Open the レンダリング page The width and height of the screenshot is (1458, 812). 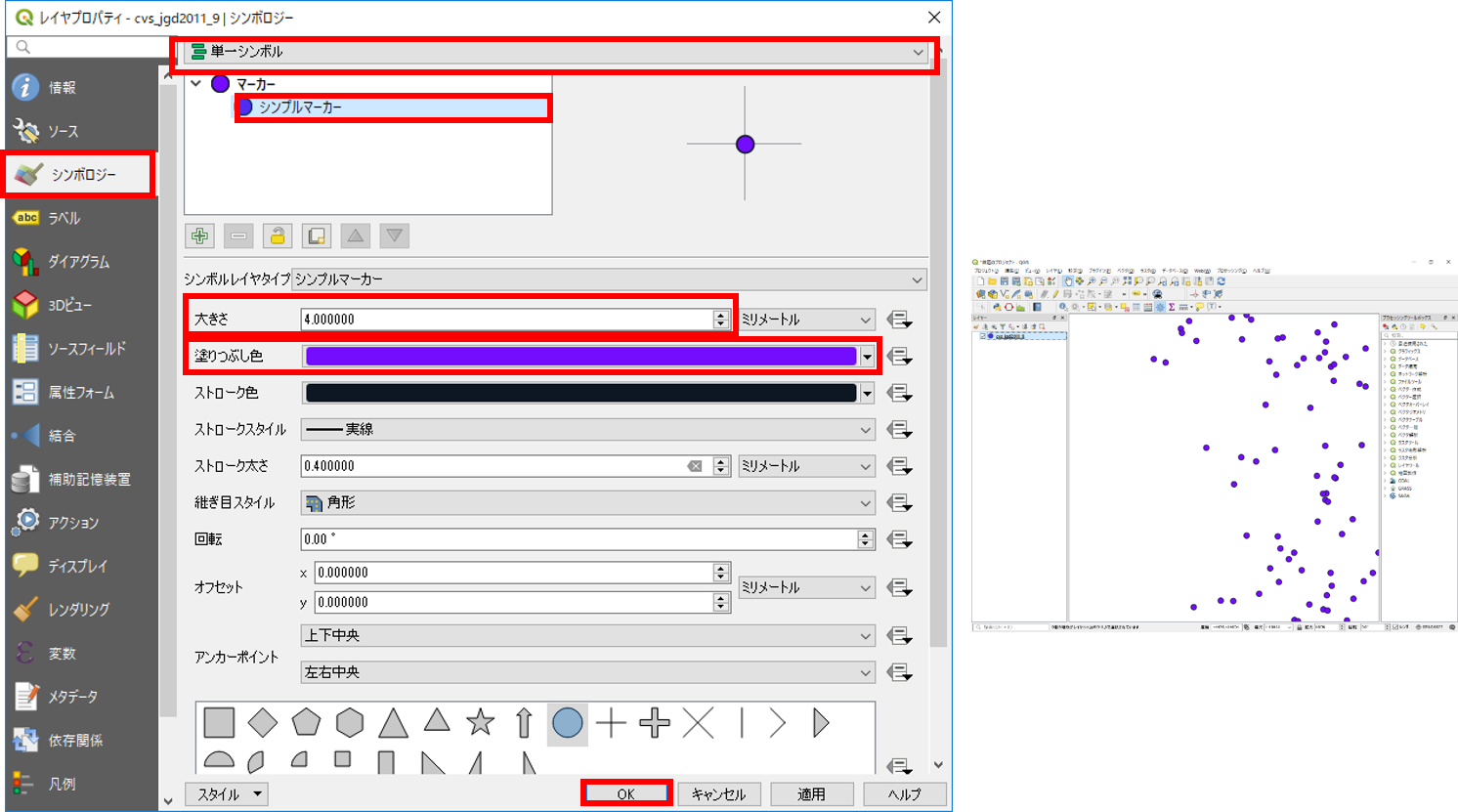(78, 609)
